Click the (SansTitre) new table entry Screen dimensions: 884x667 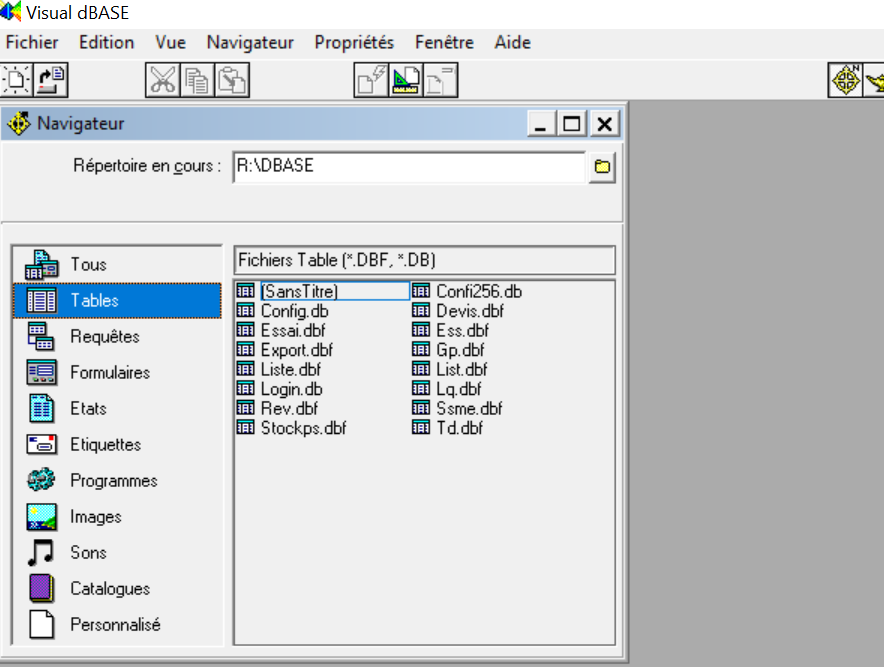(x=299, y=292)
